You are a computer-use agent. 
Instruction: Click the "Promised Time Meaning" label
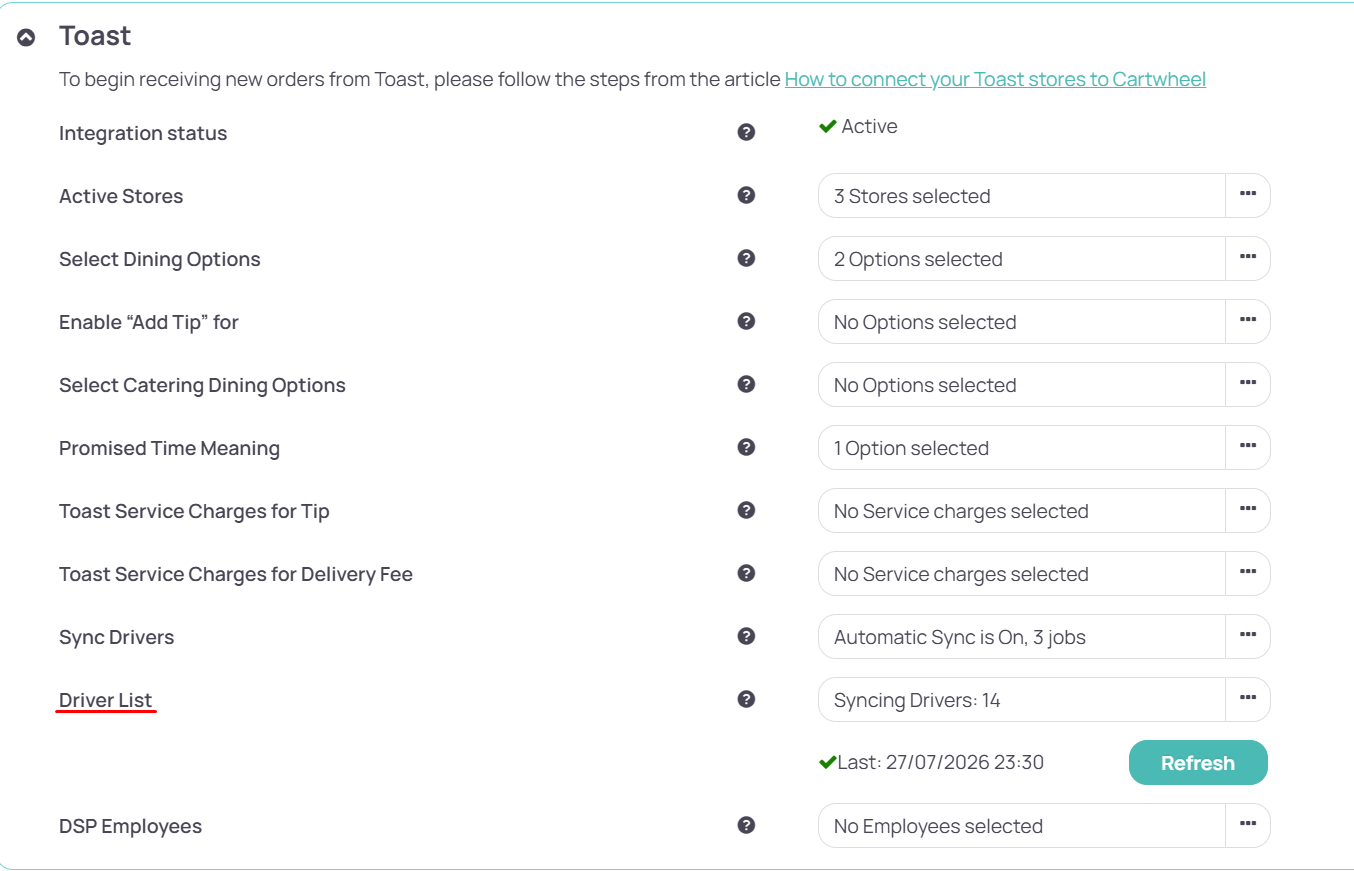pyautogui.click(x=169, y=448)
